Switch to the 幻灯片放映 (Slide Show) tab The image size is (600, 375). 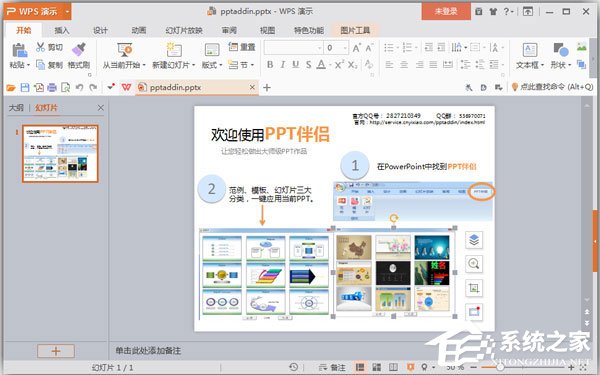point(184,30)
